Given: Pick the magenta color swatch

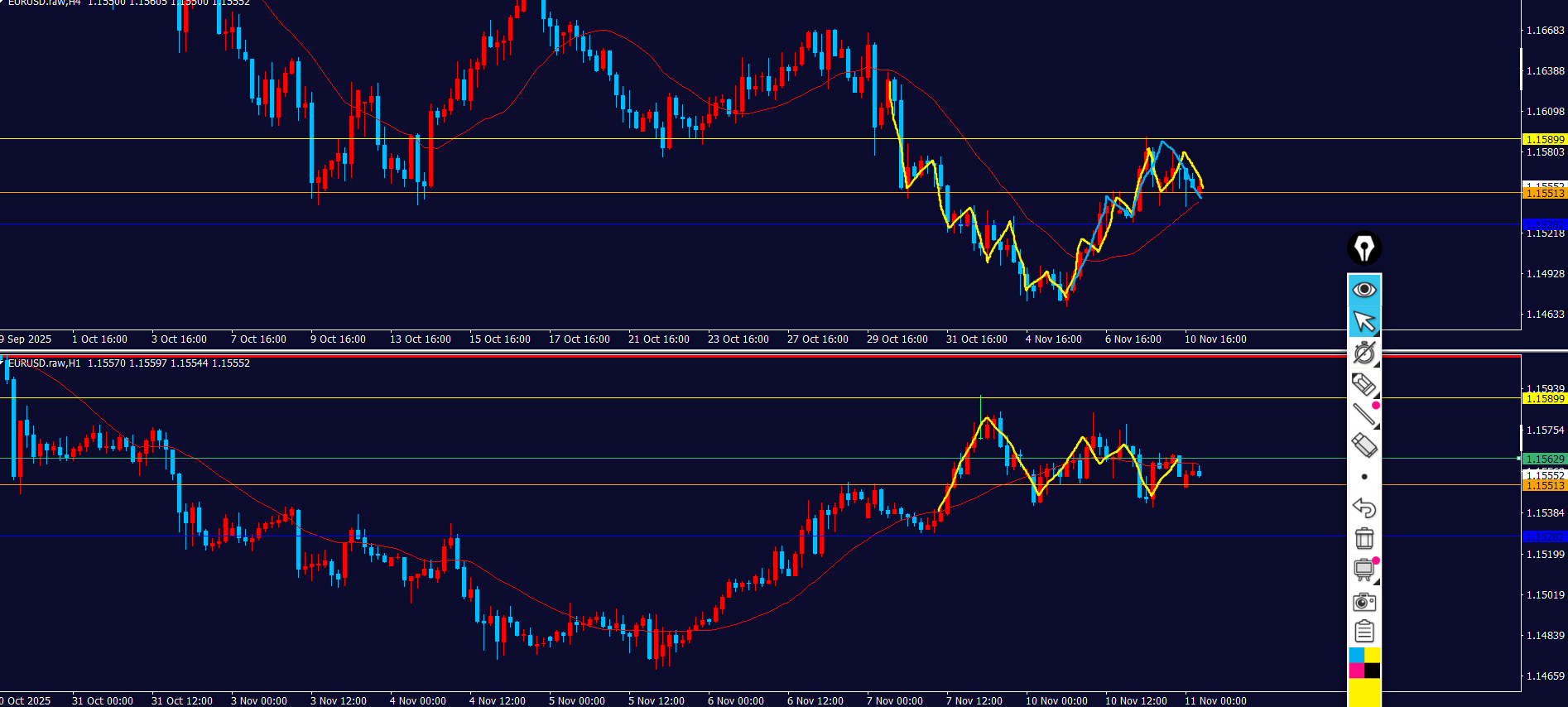Looking at the screenshot, I should click(1356, 671).
